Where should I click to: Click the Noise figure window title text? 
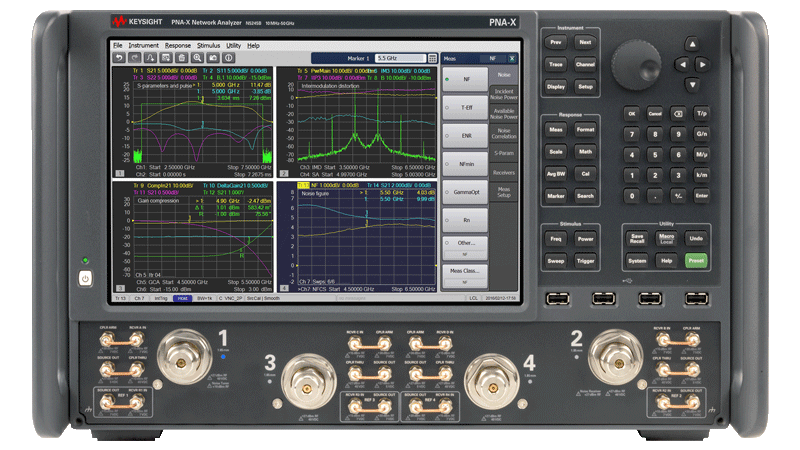click(315, 194)
